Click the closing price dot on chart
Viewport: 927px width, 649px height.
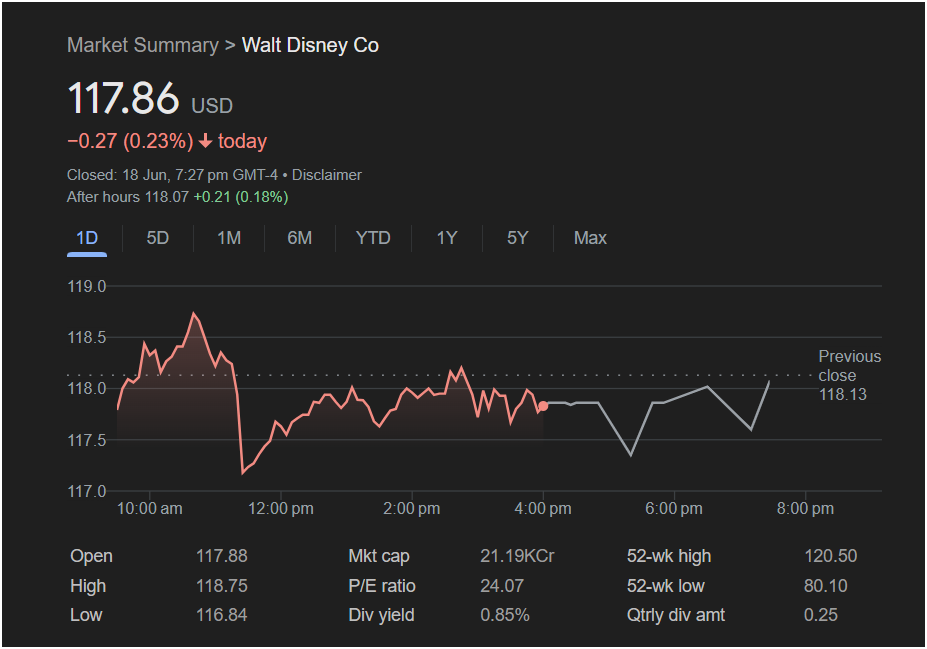pyautogui.click(x=543, y=406)
